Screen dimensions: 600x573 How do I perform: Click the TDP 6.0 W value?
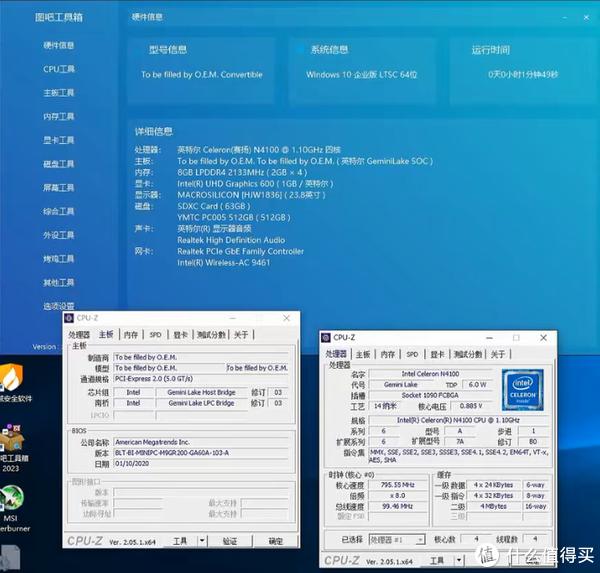click(477, 384)
